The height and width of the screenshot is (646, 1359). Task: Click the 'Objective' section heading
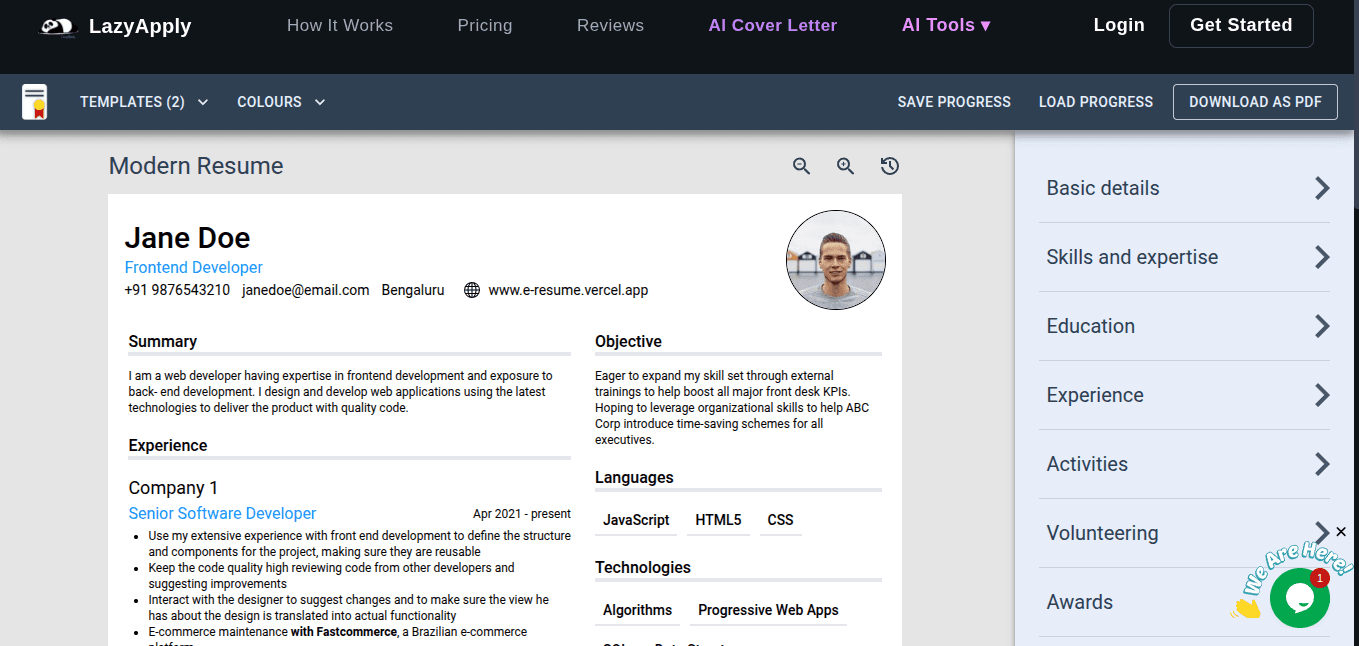(x=628, y=342)
